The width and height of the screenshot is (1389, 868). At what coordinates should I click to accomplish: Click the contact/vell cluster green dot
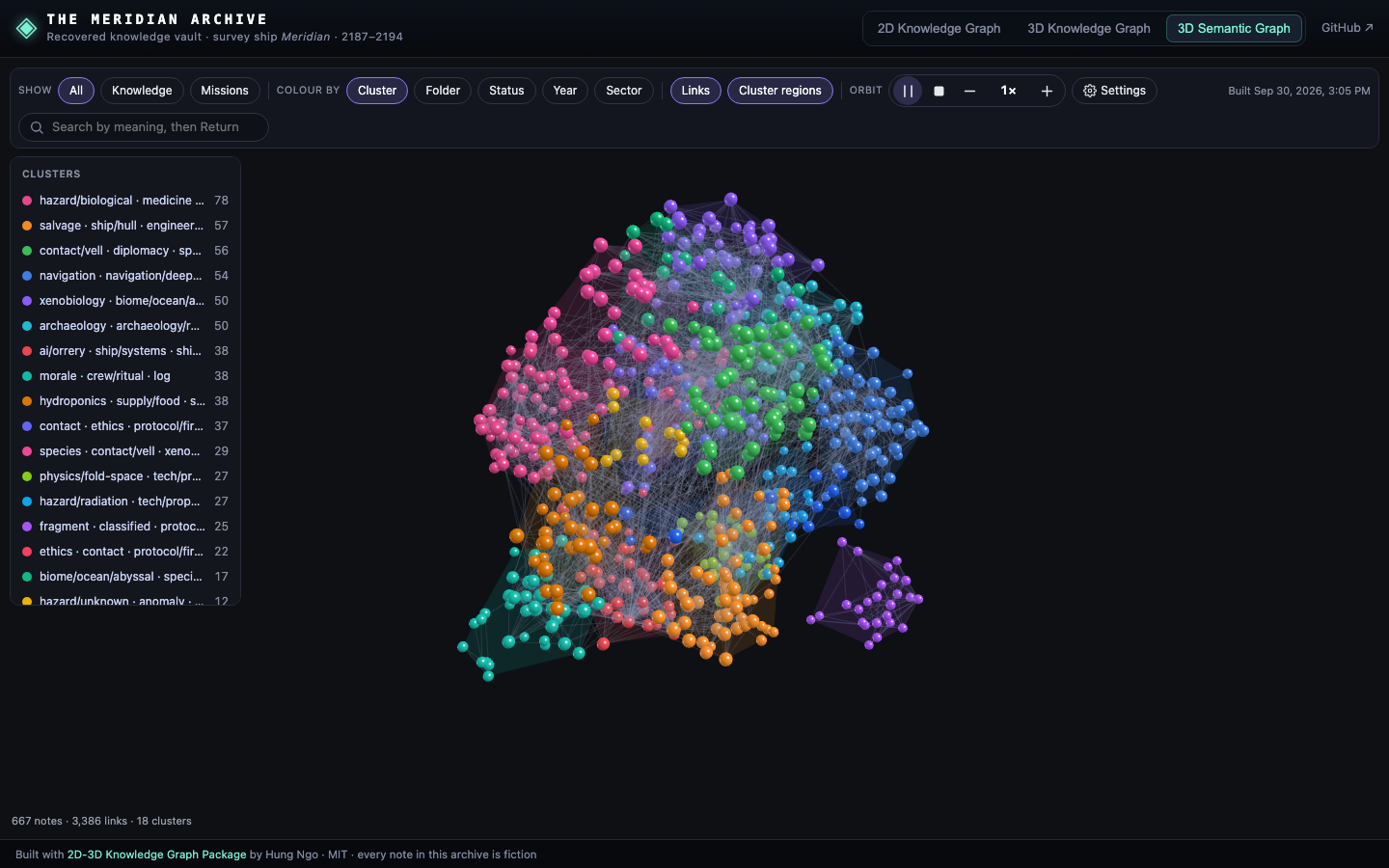pos(27,251)
